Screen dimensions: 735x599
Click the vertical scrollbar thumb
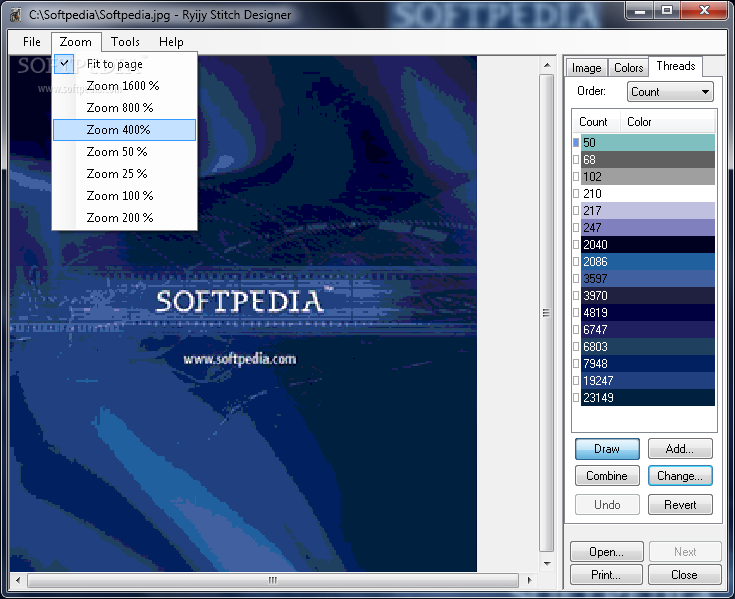click(547, 313)
